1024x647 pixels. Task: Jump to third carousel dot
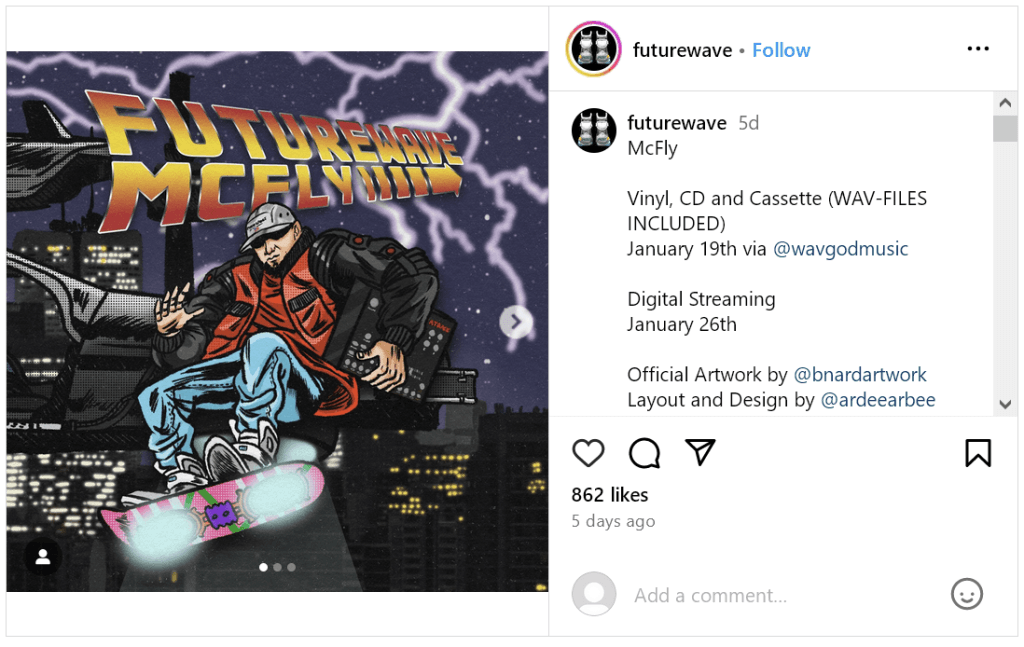[291, 567]
